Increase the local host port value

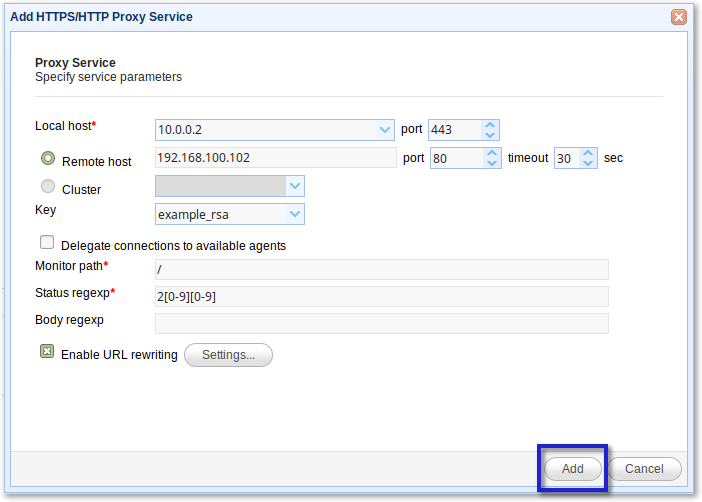pyautogui.click(x=490, y=125)
